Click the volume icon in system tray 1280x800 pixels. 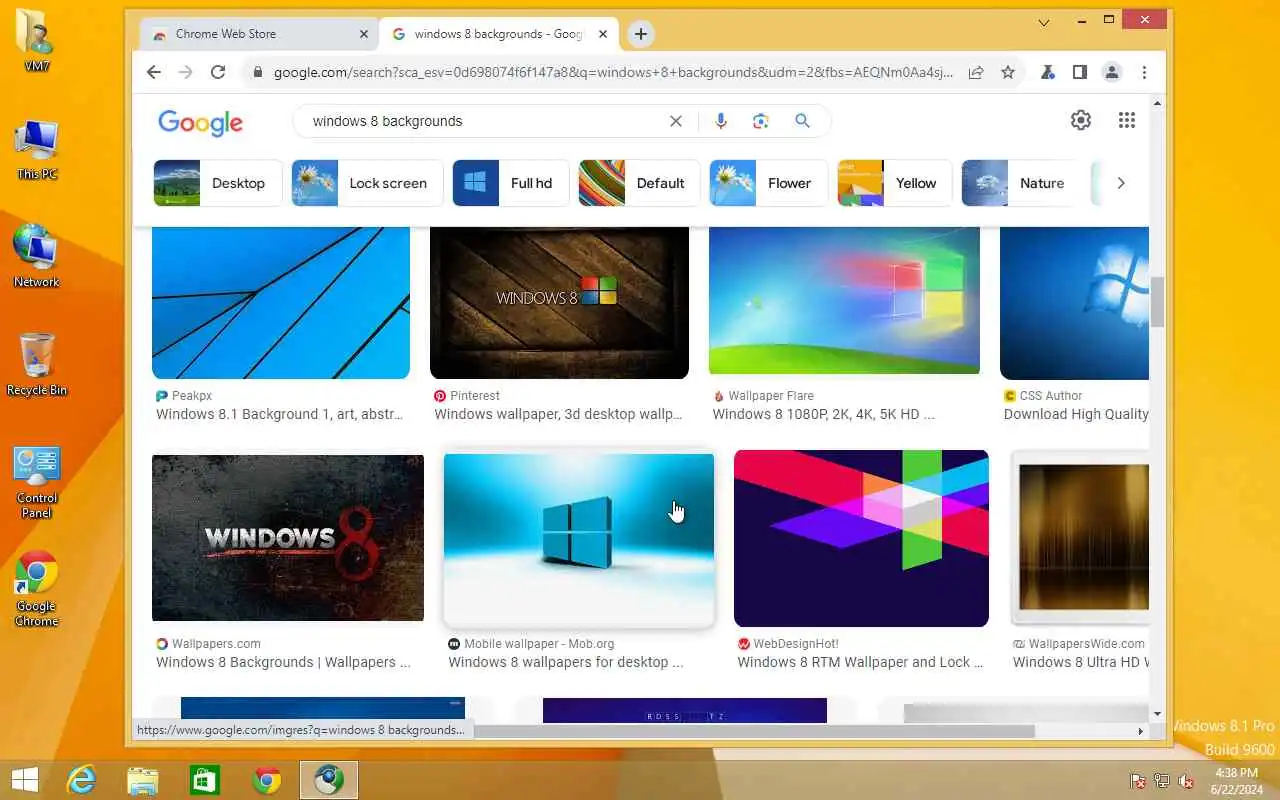click(x=1186, y=781)
